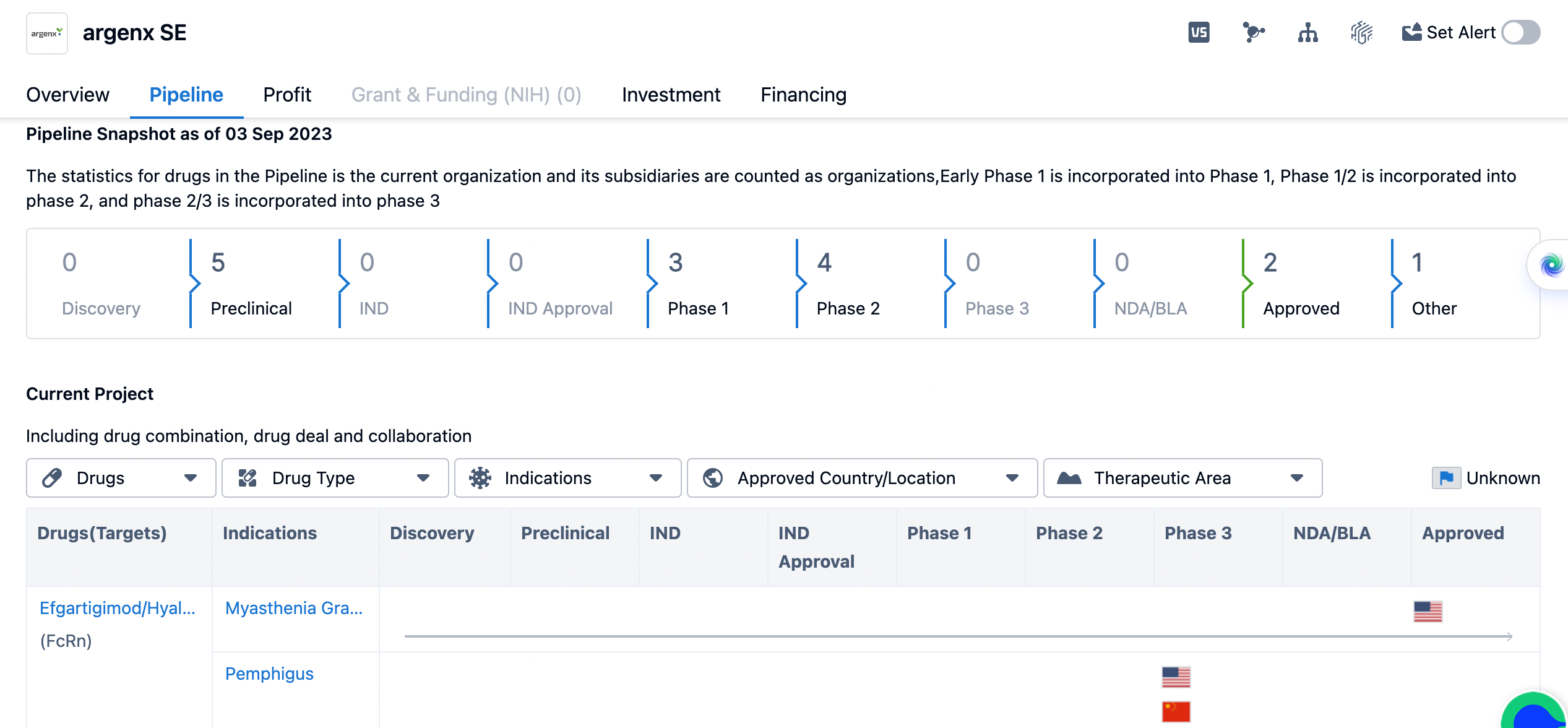The height and width of the screenshot is (728, 1568).
Task: Switch to the Overview tab
Action: tap(67, 95)
